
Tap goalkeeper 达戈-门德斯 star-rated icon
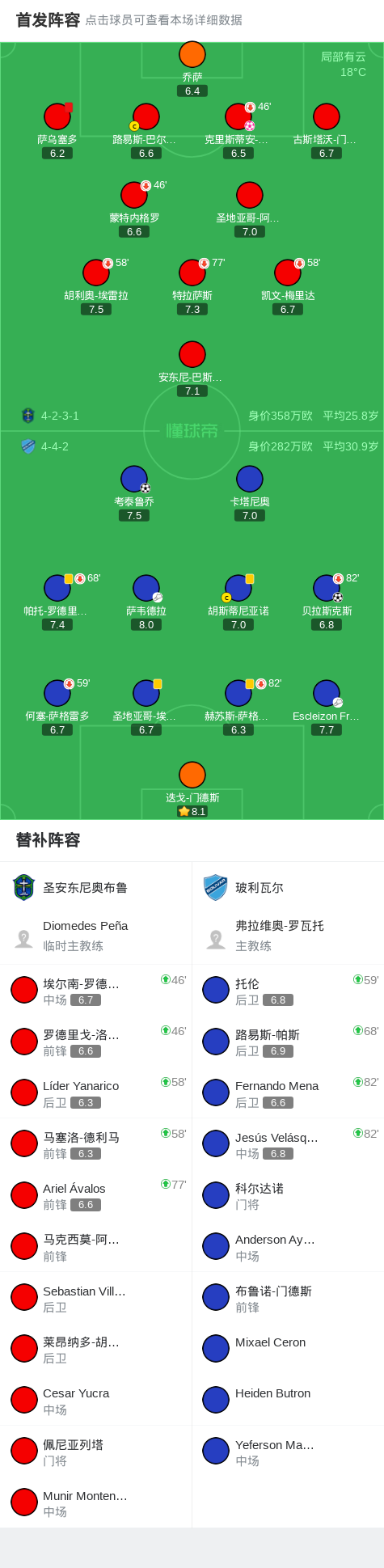click(192, 776)
